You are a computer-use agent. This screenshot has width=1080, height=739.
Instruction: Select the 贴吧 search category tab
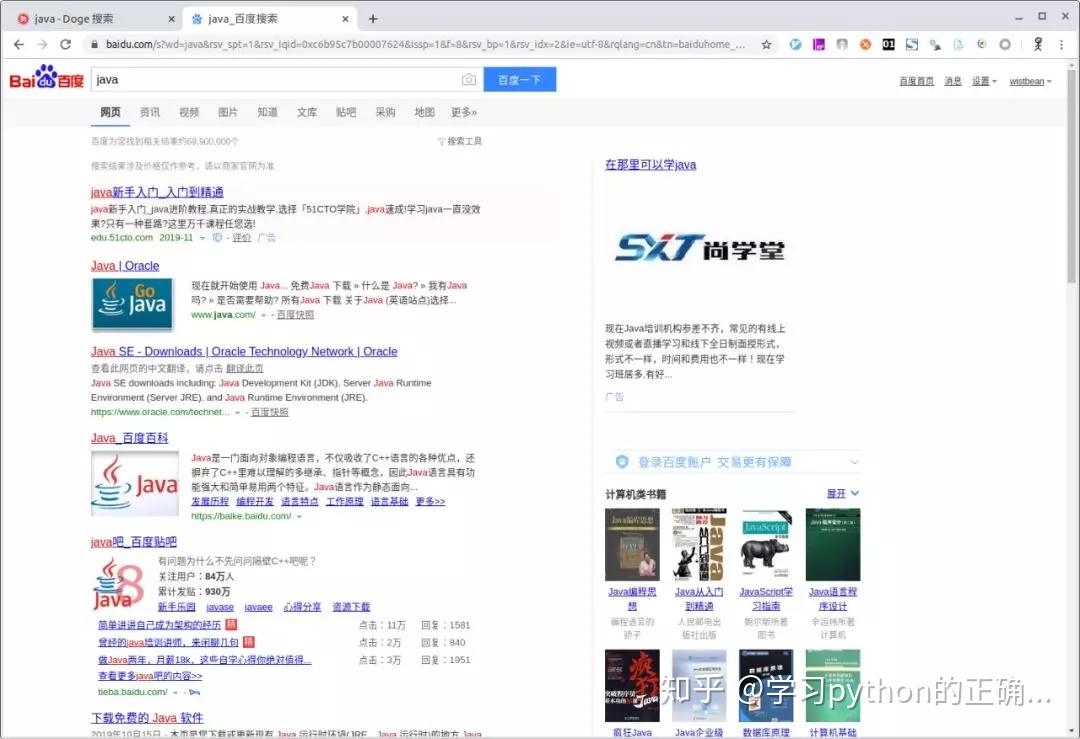point(346,112)
